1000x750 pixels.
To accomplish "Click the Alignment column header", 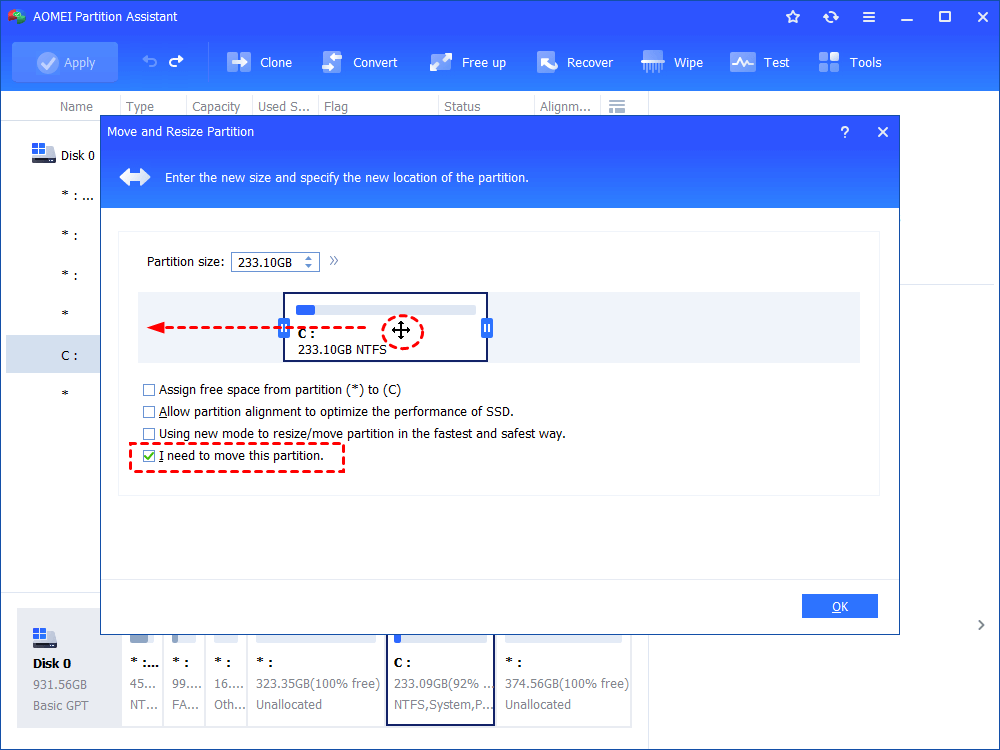I will coord(567,107).
